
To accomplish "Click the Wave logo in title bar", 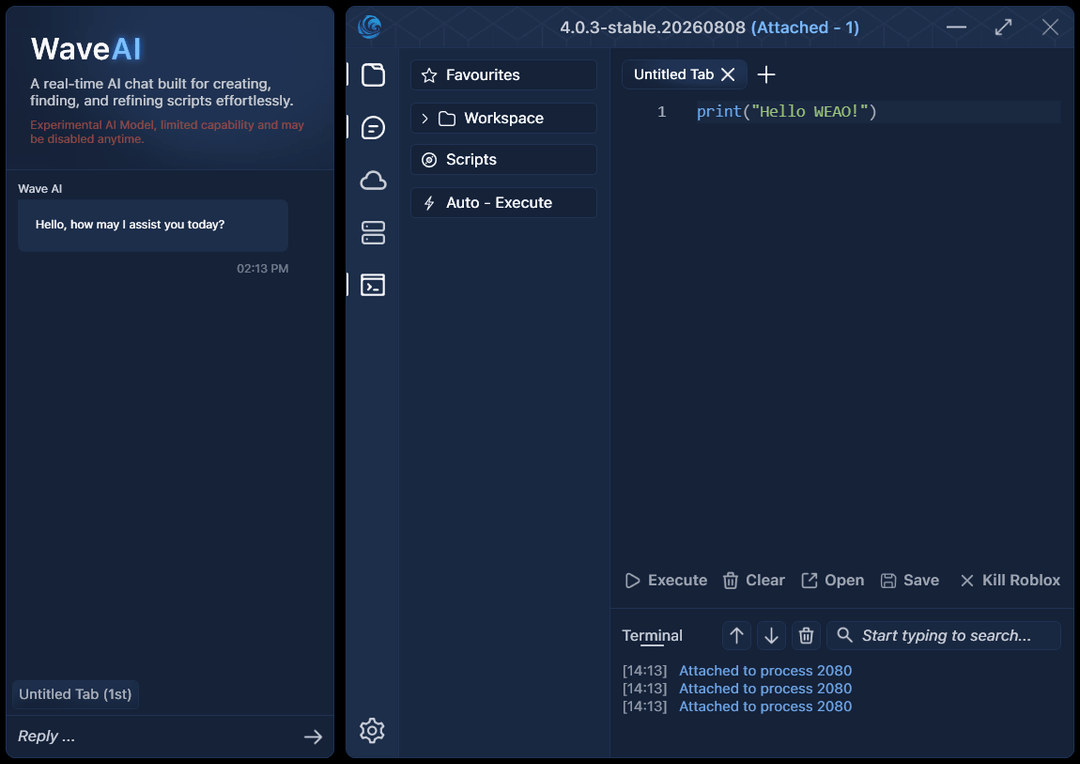I will (370, 27).
